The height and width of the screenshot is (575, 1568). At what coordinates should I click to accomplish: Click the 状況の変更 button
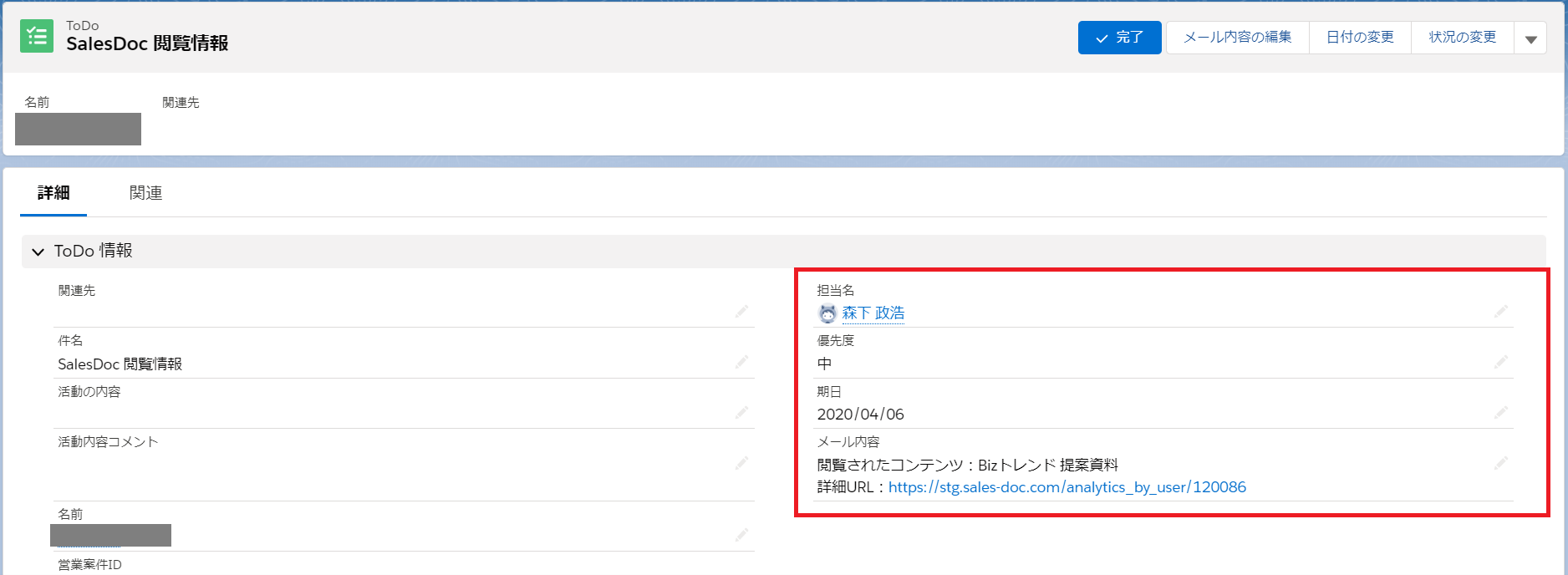[x=1462, y=38]
